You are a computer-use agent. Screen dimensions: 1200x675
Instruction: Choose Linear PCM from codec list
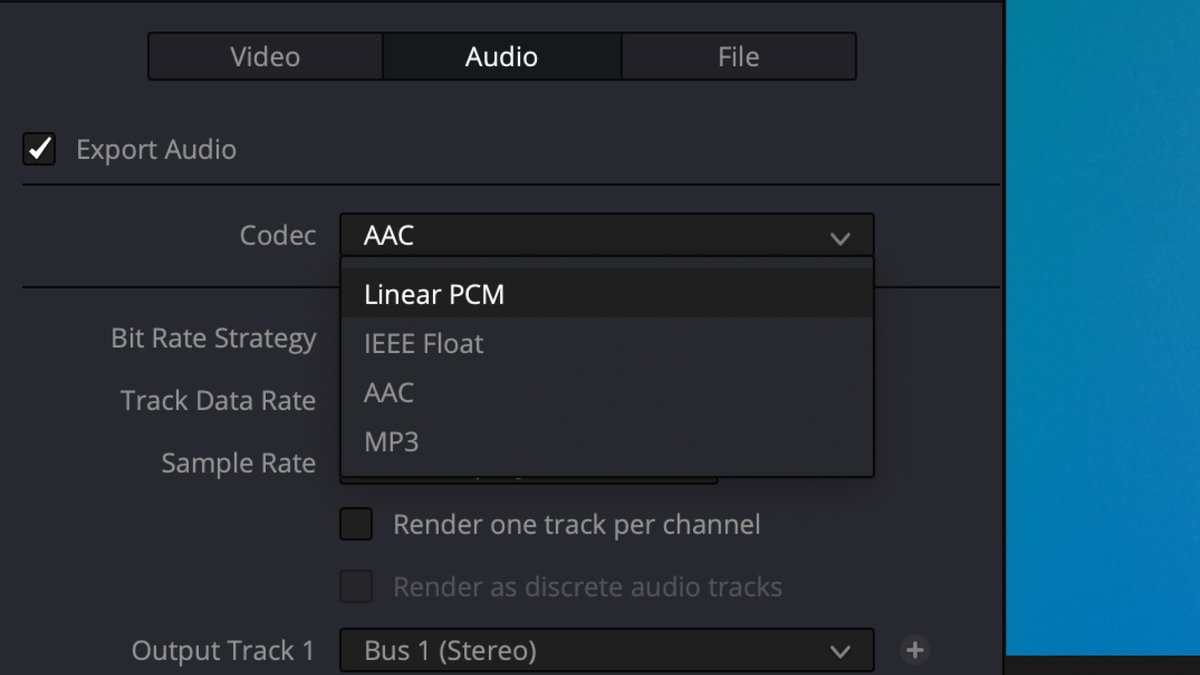coord(434,295)
